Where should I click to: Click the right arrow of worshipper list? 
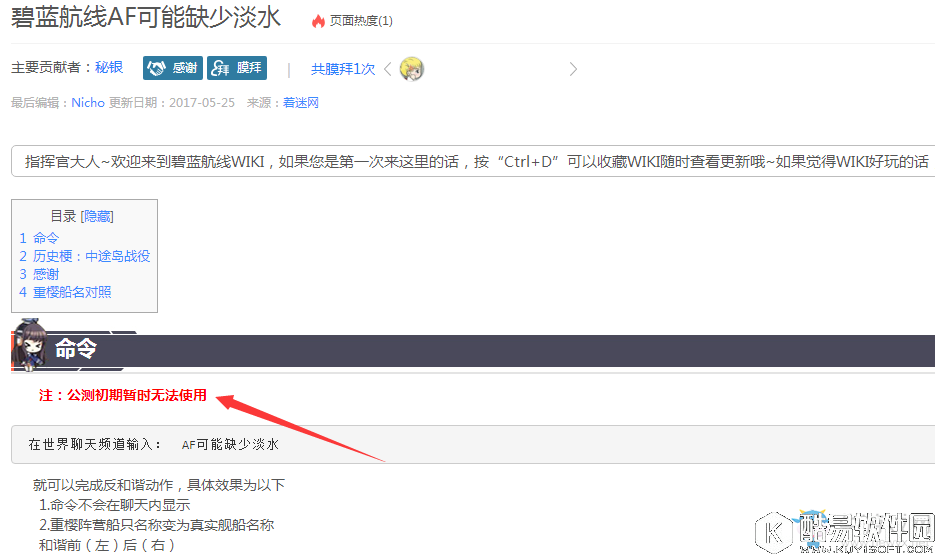point(573,69)
